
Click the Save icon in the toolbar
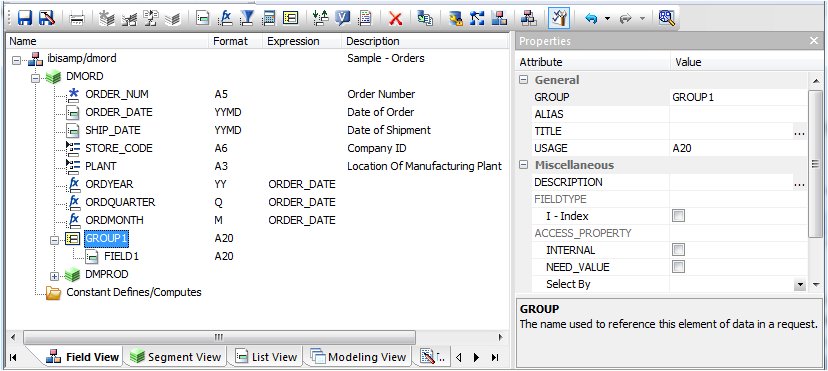(25, 18)
